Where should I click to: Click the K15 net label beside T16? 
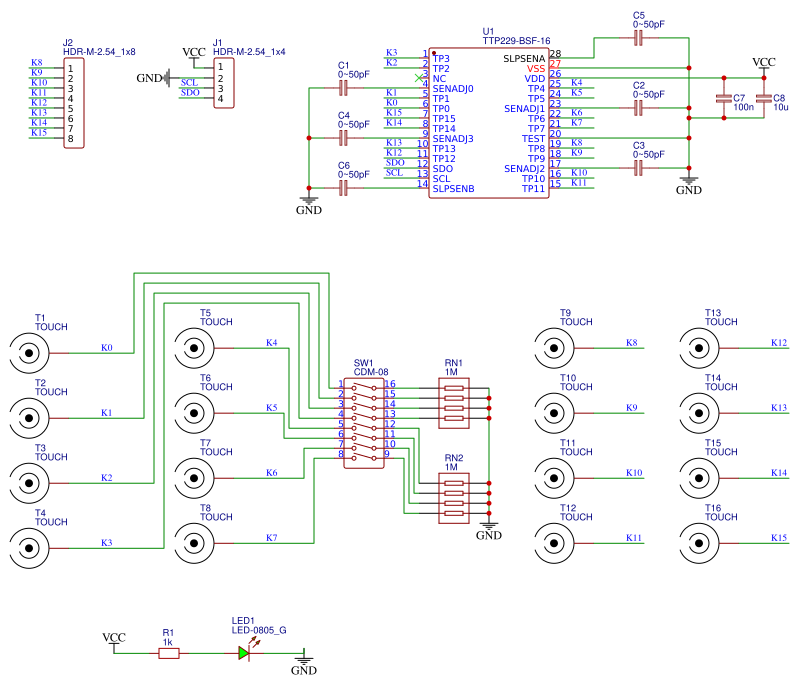779,538
